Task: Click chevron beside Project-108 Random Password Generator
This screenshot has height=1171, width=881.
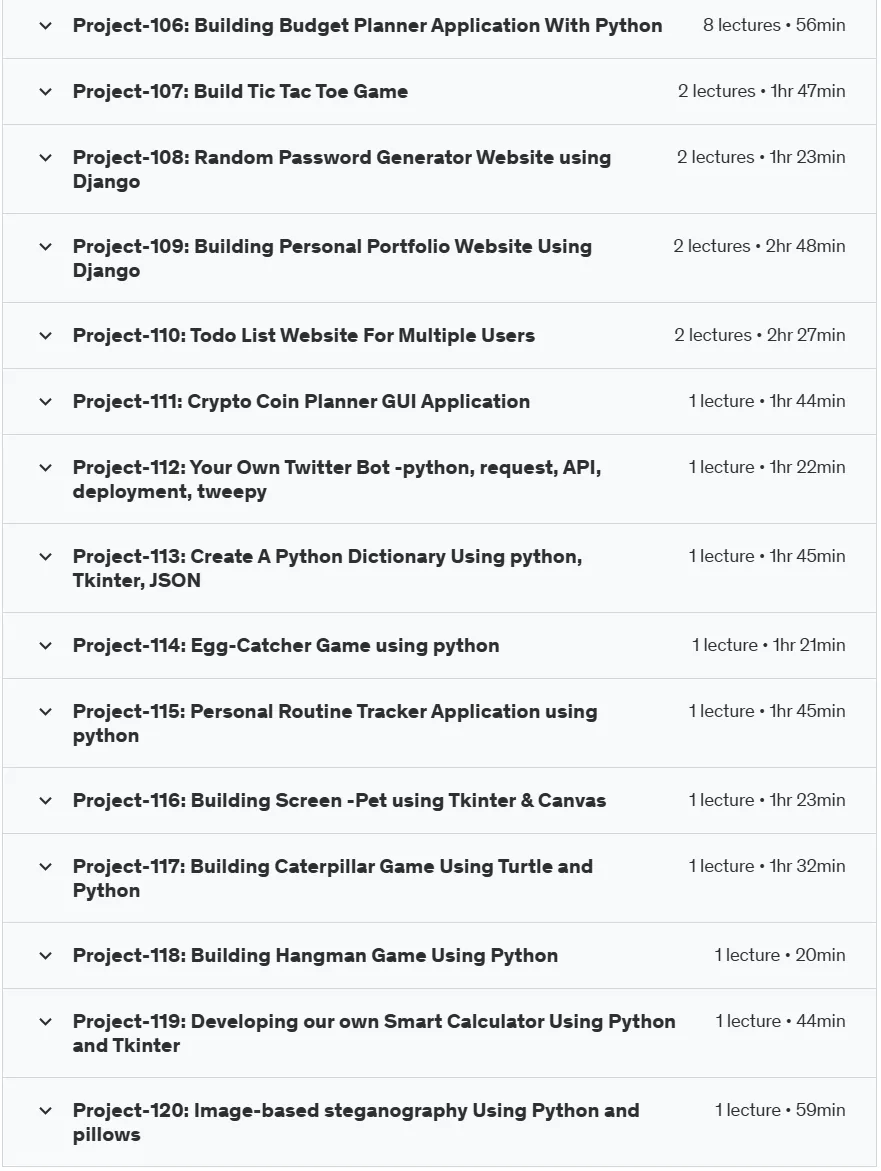Action: (46, 158)
